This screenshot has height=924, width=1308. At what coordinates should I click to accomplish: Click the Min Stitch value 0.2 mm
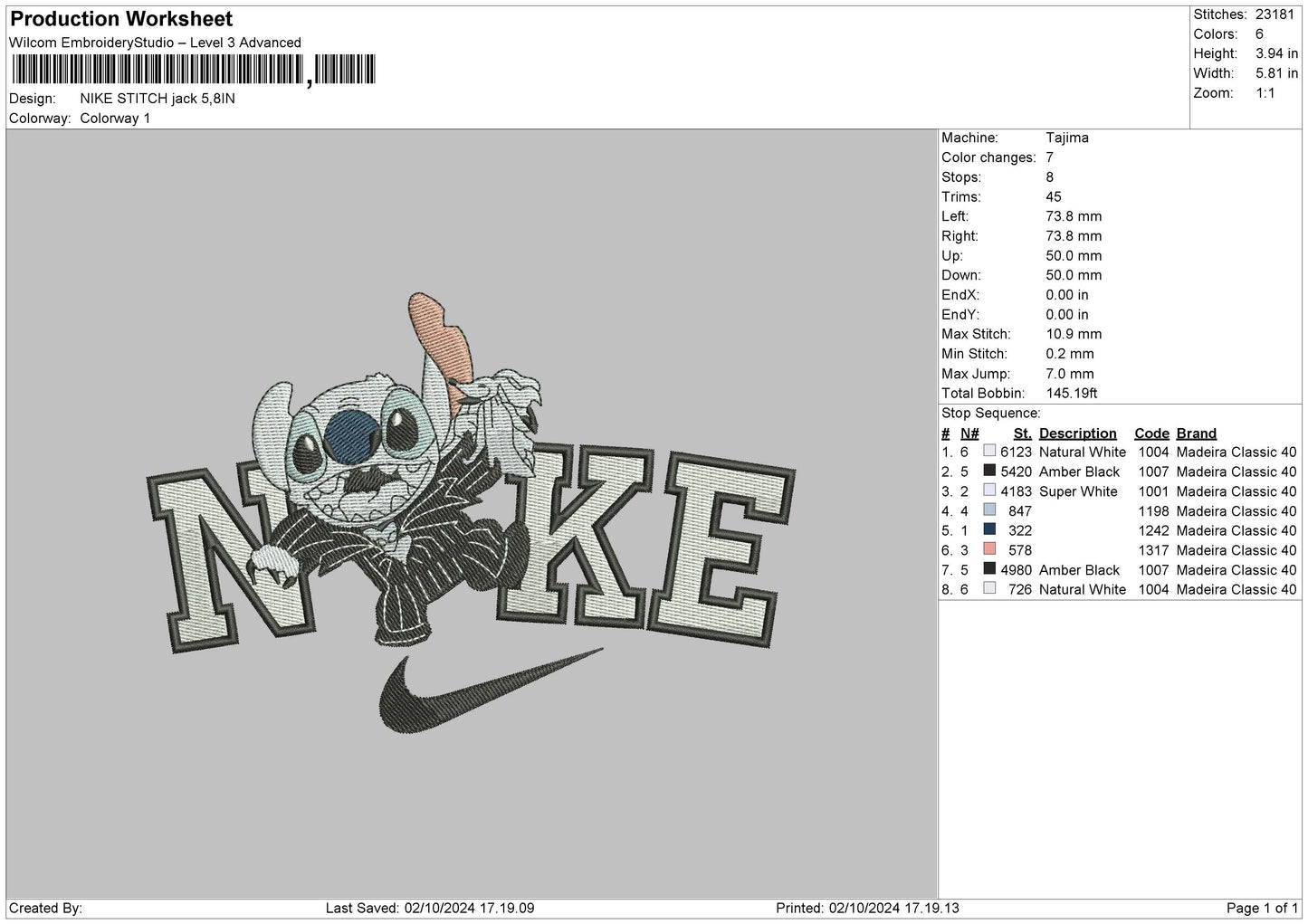[1070, 354]
